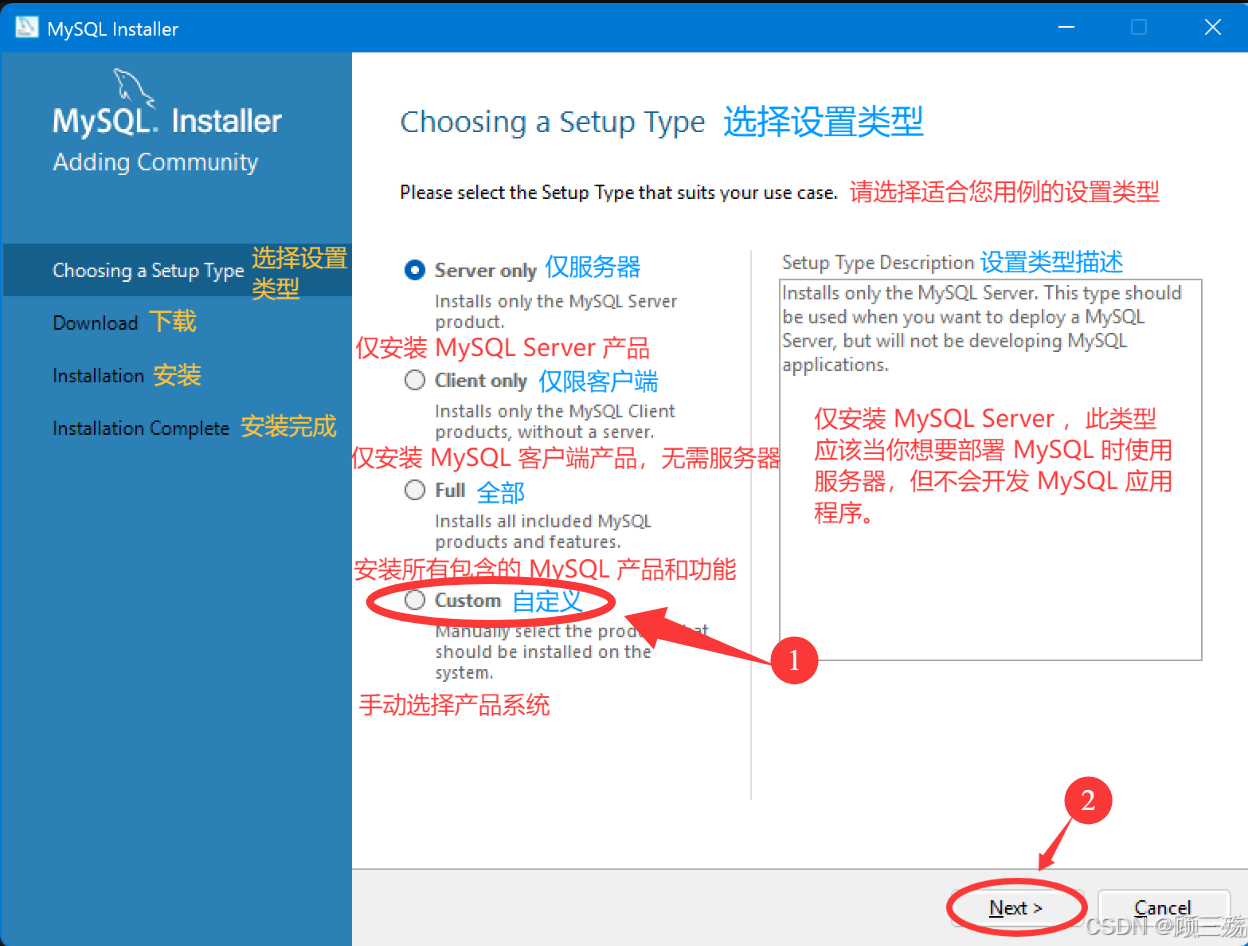Screen dimensions: 1248x946
Task: Click the 'Setup Type Description' label
Action: coord(878,263)
